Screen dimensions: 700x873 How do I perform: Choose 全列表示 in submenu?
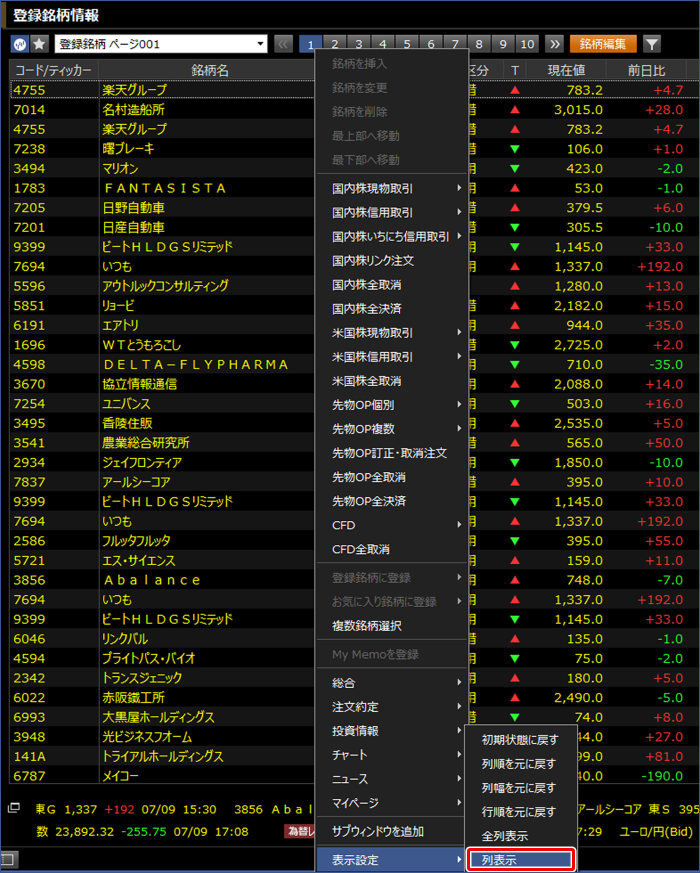pyautogui.click(x=521, y=836)
